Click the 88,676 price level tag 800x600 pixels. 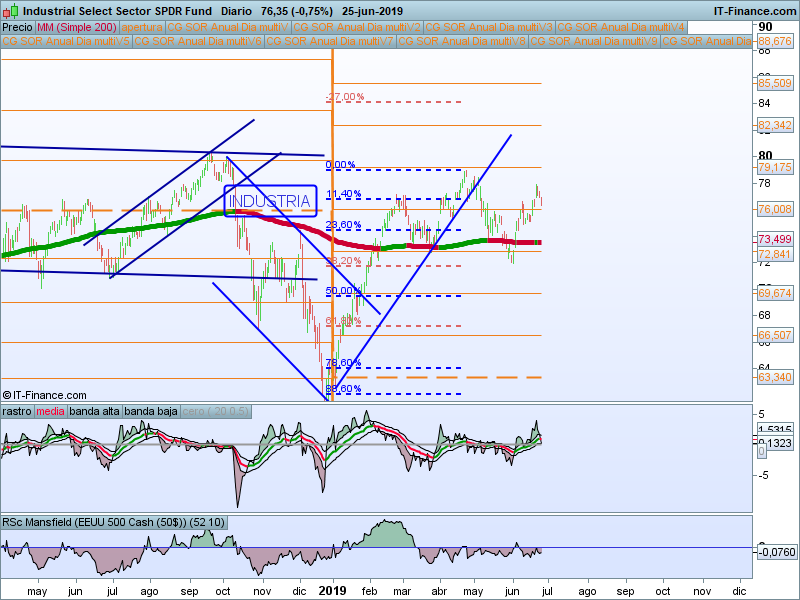click(775, 41)
